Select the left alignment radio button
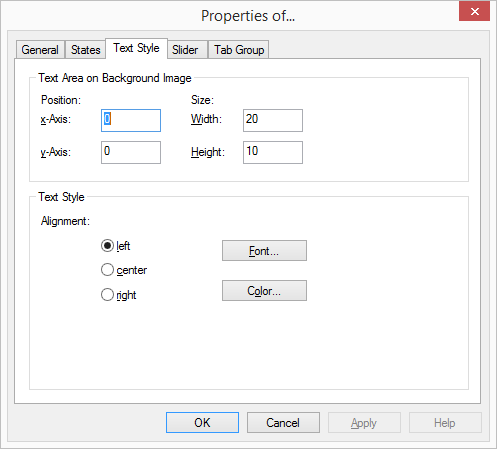The image size is (497, 449). point(107,246)
